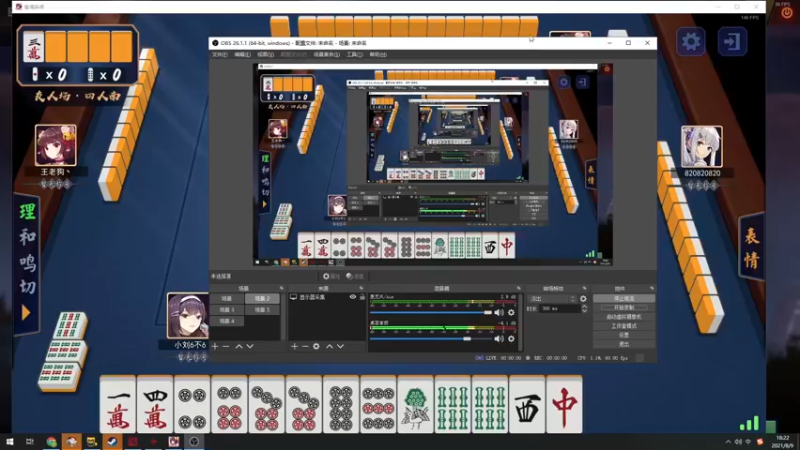The image size is (800, 450).
Task: Toggle 理 auto-arrange in game sidebar
Action: click(27, 212)
